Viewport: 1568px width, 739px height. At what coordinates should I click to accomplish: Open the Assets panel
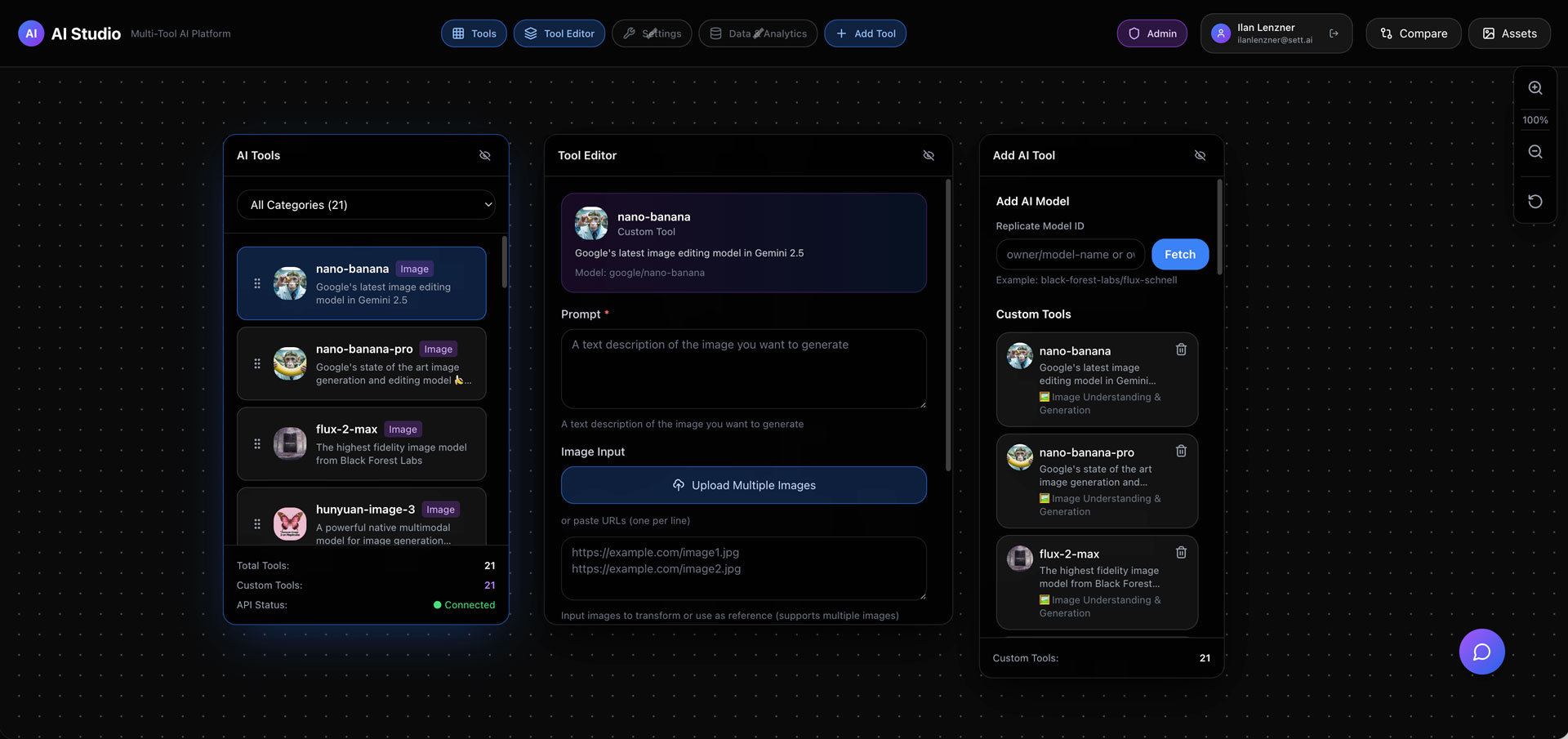[x=1508, y=33]
